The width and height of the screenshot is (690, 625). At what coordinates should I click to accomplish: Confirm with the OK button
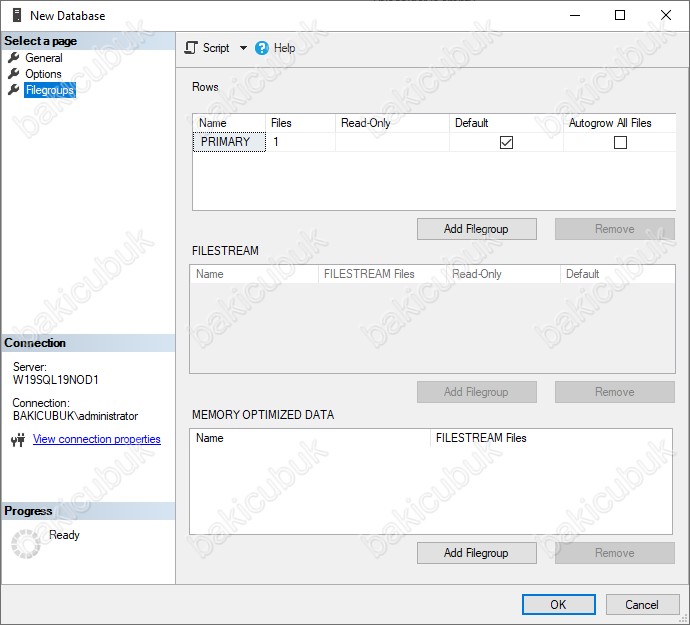pyautogui.click(x=559, y=604)
